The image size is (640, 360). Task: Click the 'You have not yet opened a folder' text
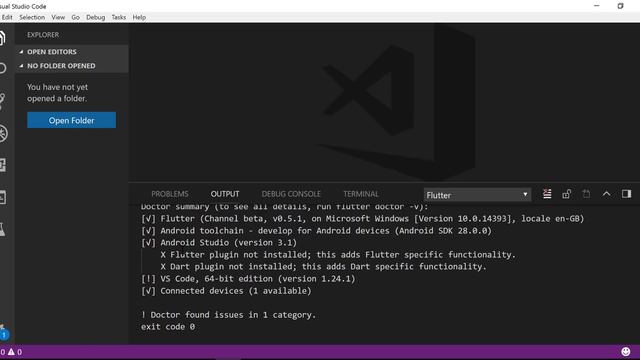click(58, 93)
